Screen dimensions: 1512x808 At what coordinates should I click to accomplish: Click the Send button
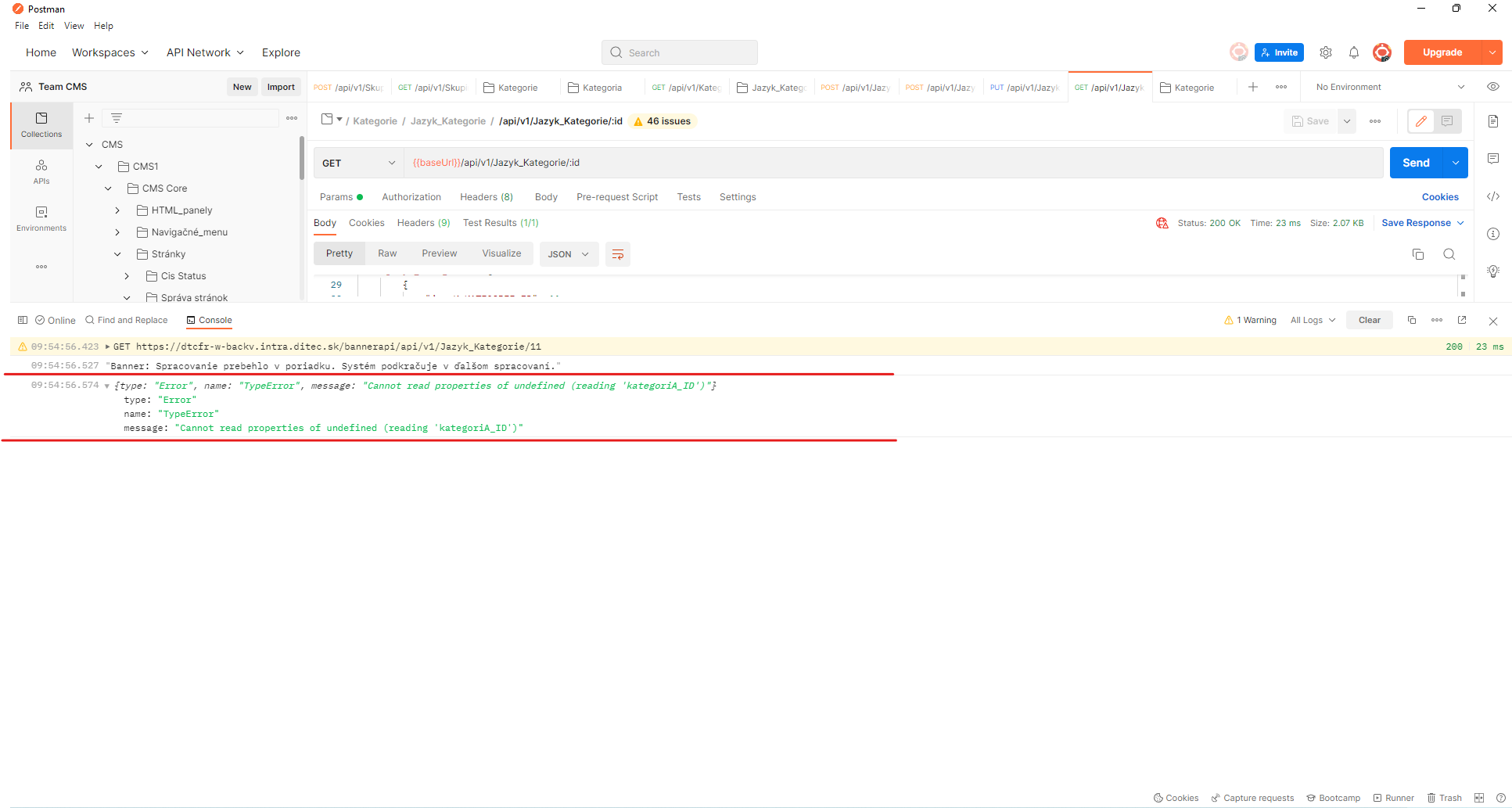1416,163
